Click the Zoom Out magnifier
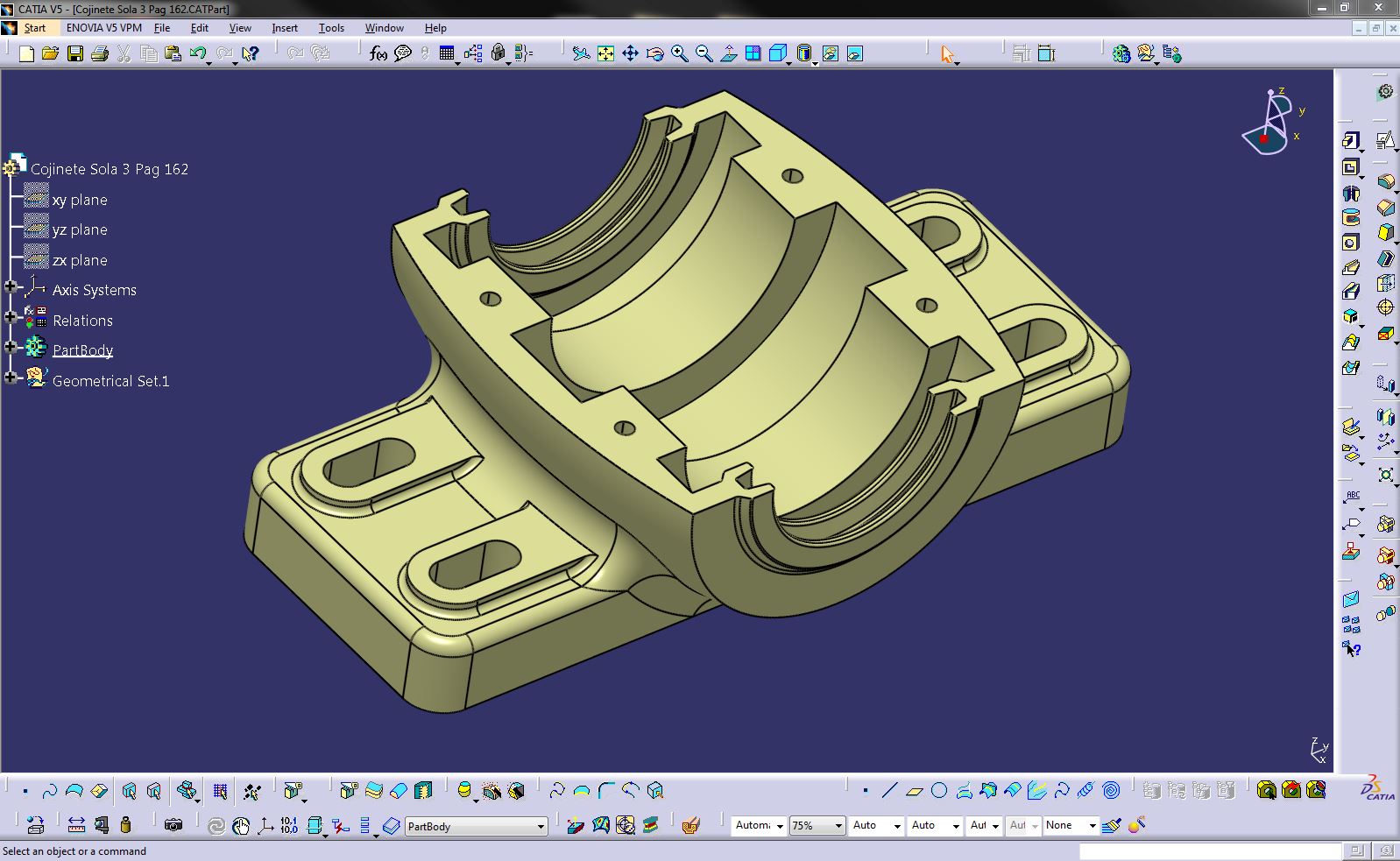The height and width of the screenshot is (861, 1400). tap(704, 54)
